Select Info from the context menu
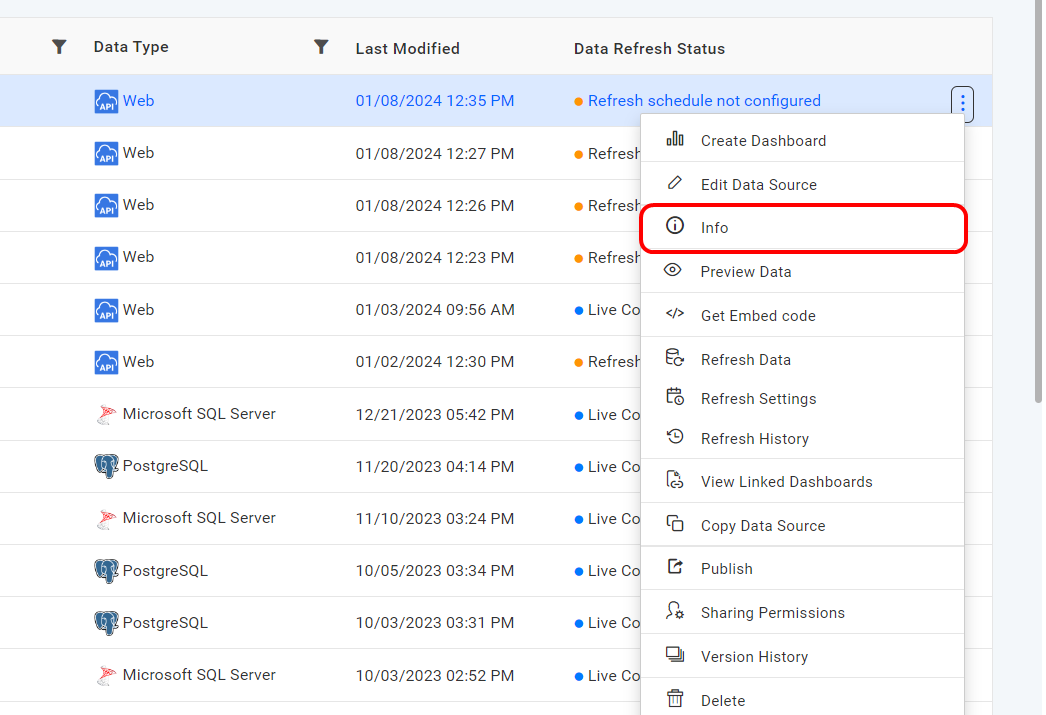 [714, 228]
